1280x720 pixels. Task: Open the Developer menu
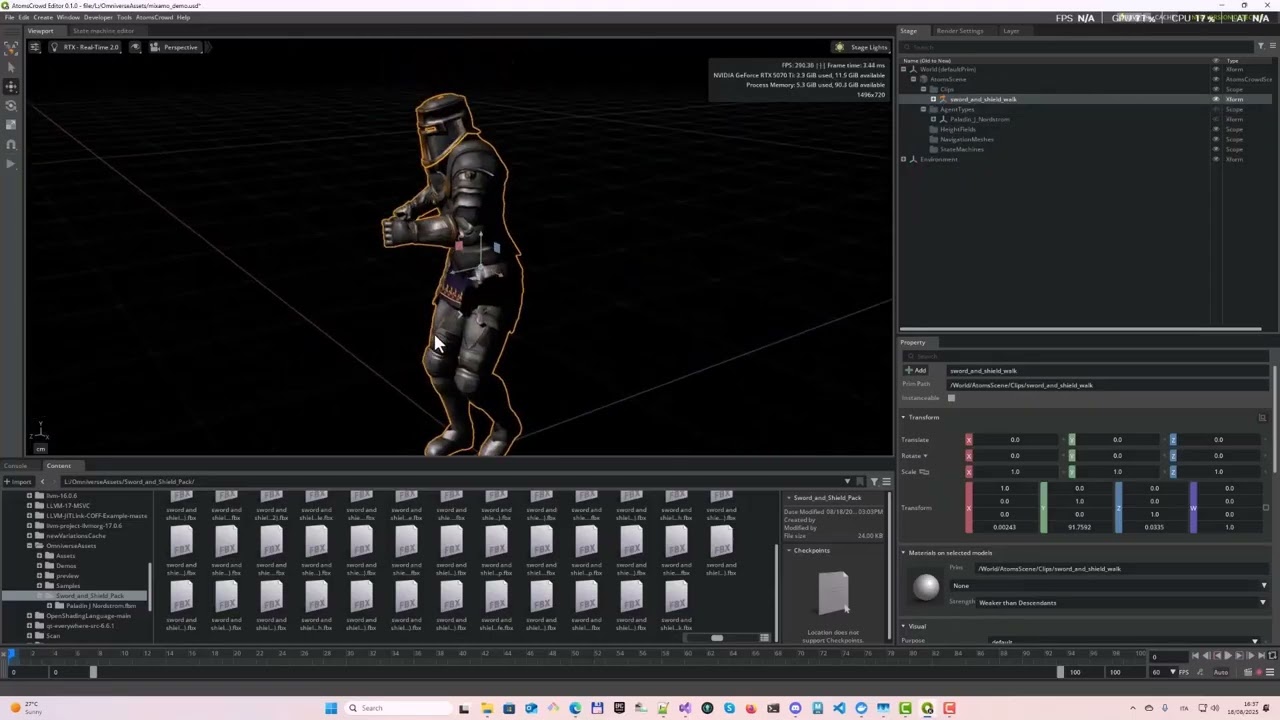(x=98, y=17)
